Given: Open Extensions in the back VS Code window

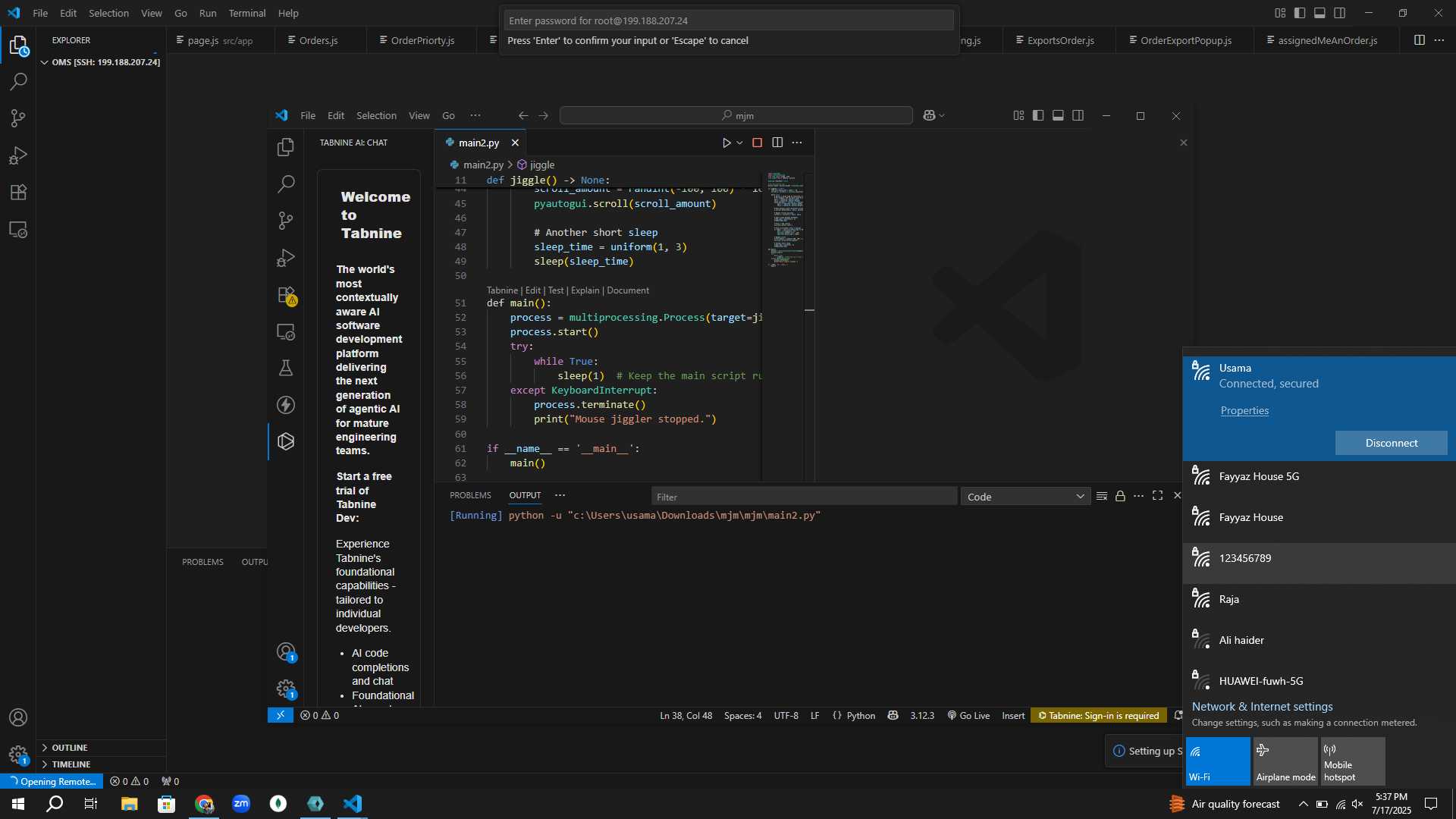Looking at the screenshot, I should (18, 193).
